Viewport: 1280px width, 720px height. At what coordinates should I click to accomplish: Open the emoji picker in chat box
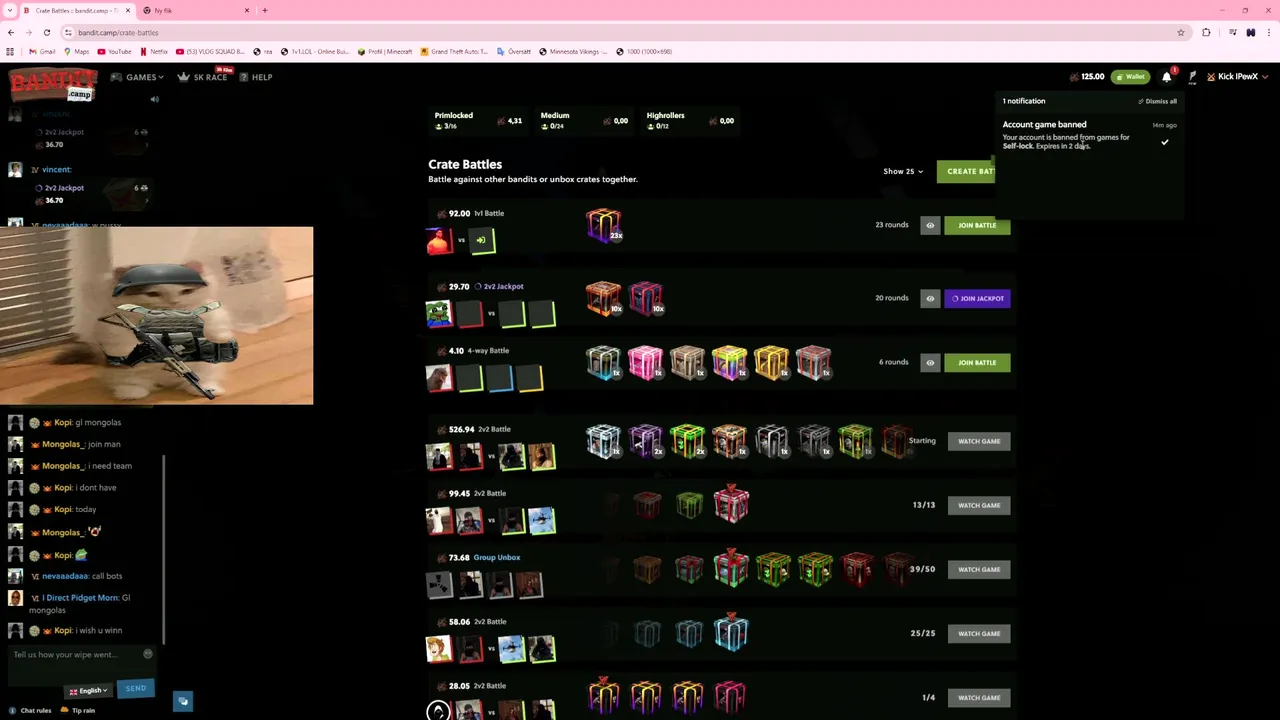147,654
